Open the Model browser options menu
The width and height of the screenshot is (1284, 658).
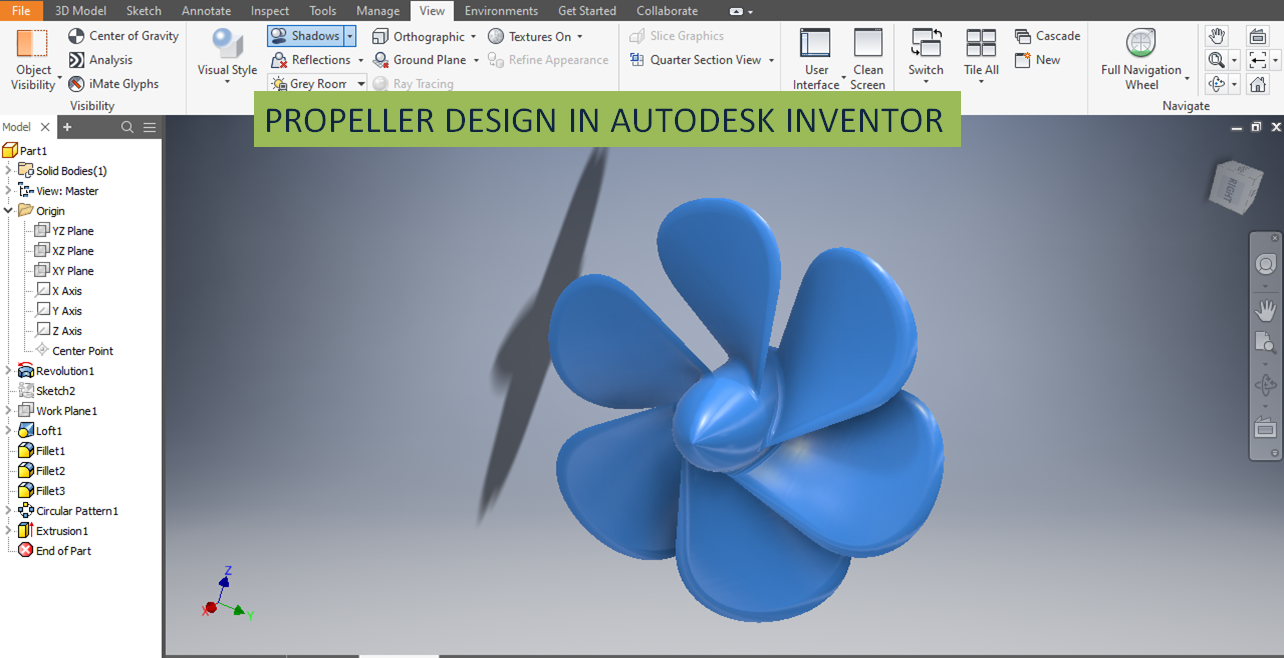149,127
